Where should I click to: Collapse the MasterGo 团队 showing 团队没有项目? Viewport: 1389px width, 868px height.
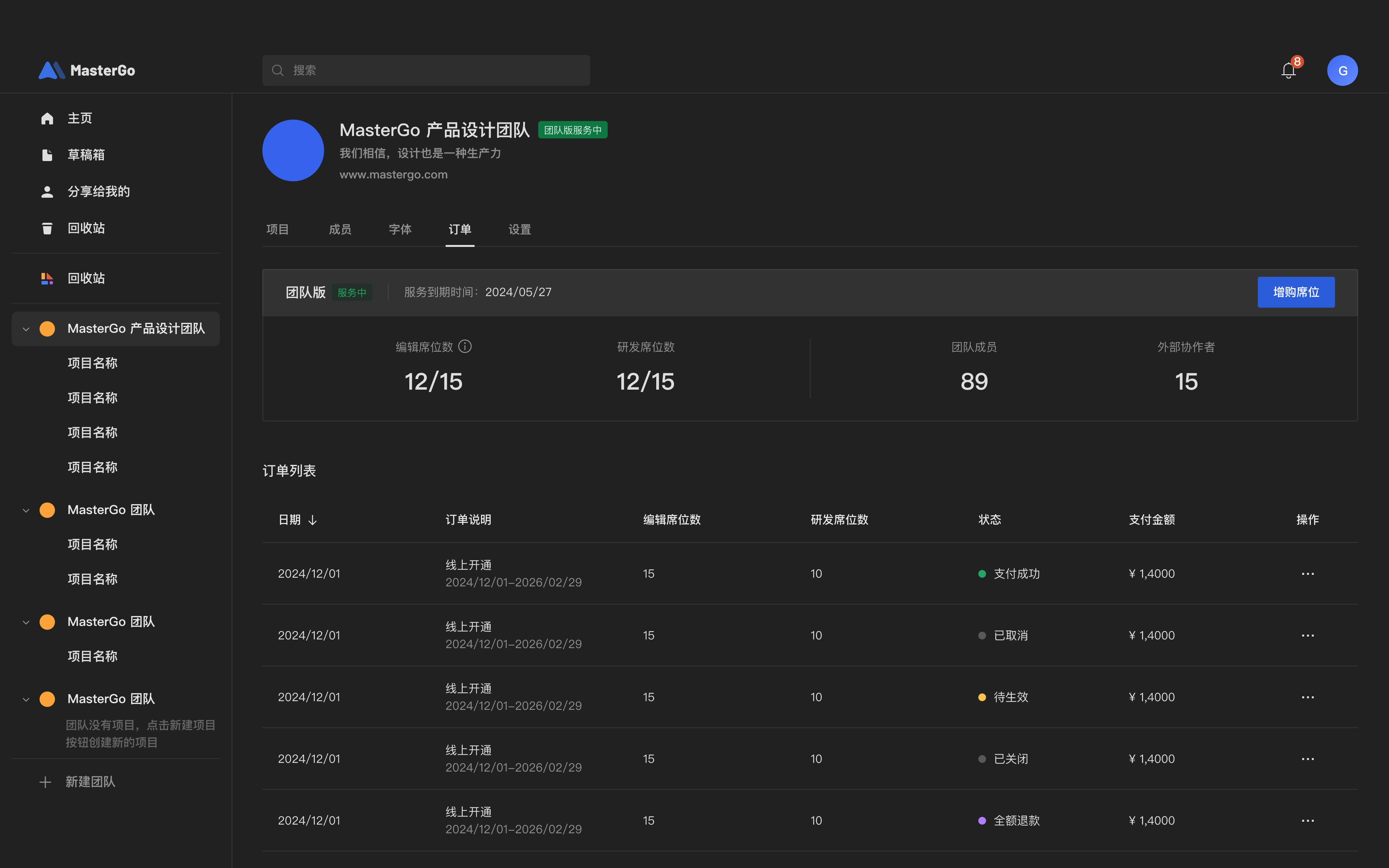coord(26,699)
